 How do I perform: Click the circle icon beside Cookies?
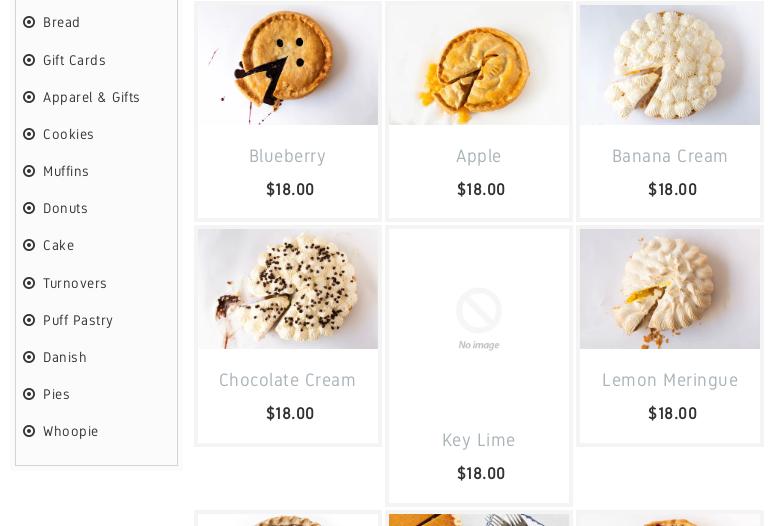coord(29,134)
